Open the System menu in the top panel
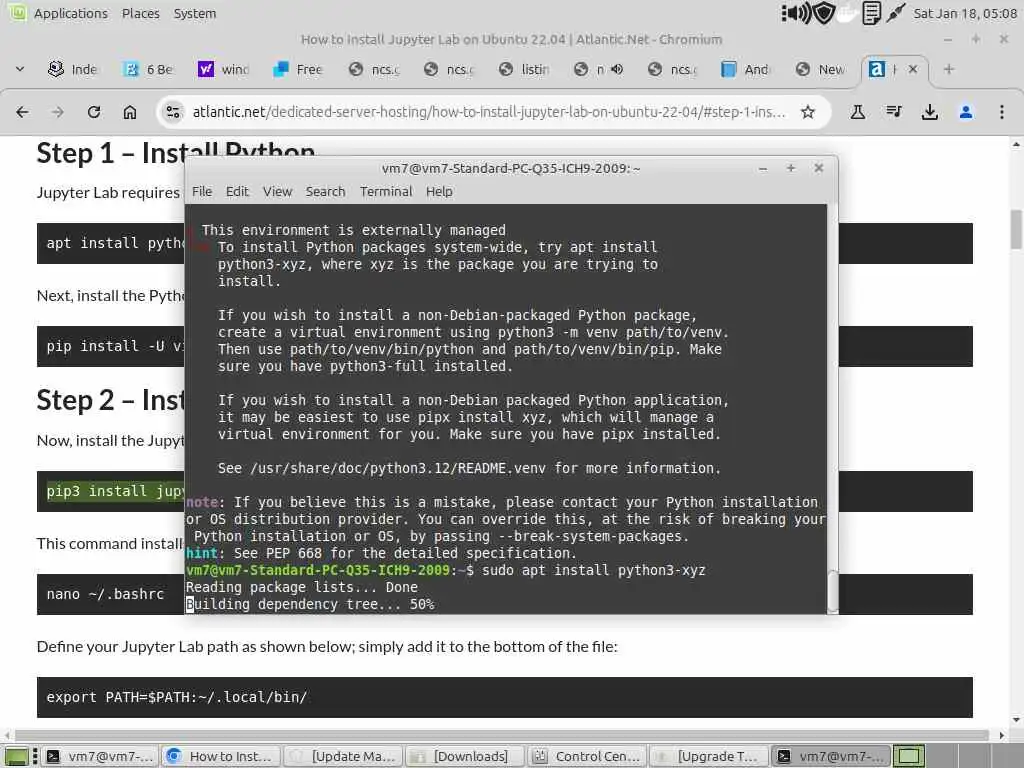1024x768 pixels. 195,13
